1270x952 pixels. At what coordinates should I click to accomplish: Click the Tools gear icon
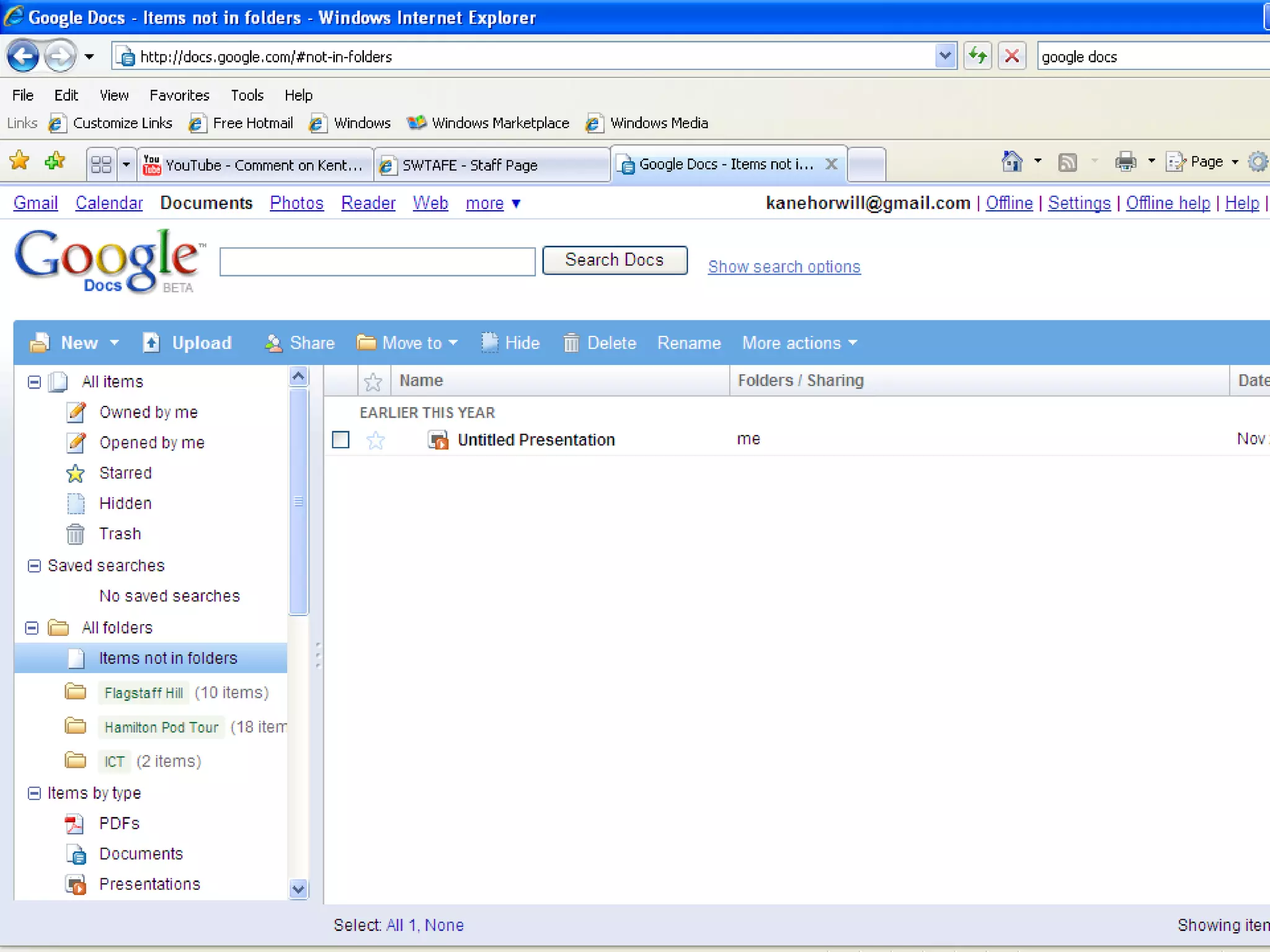[1258, 162]
